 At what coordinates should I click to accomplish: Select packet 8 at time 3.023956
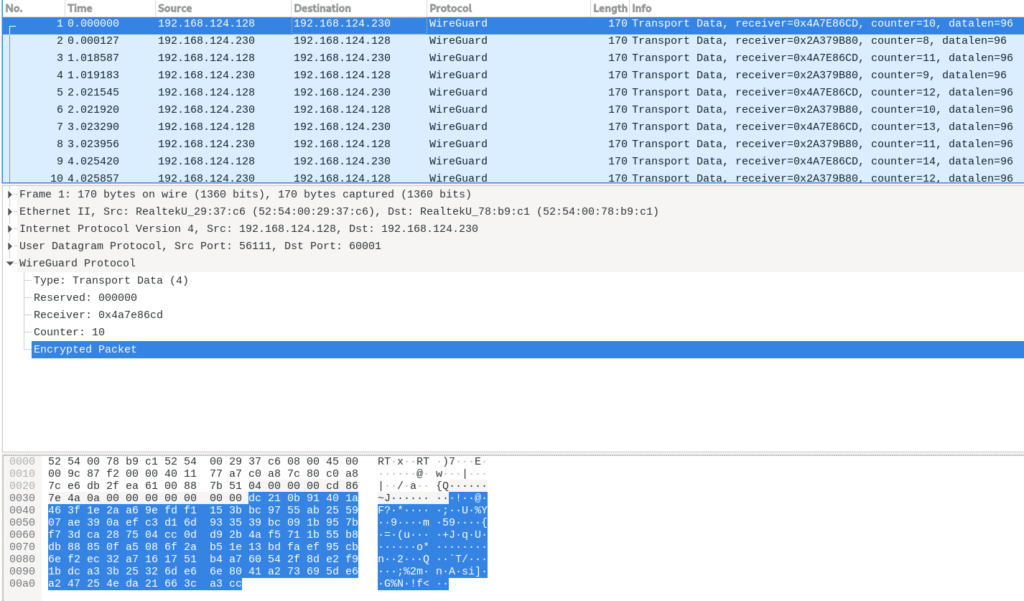tap(400, 144)
